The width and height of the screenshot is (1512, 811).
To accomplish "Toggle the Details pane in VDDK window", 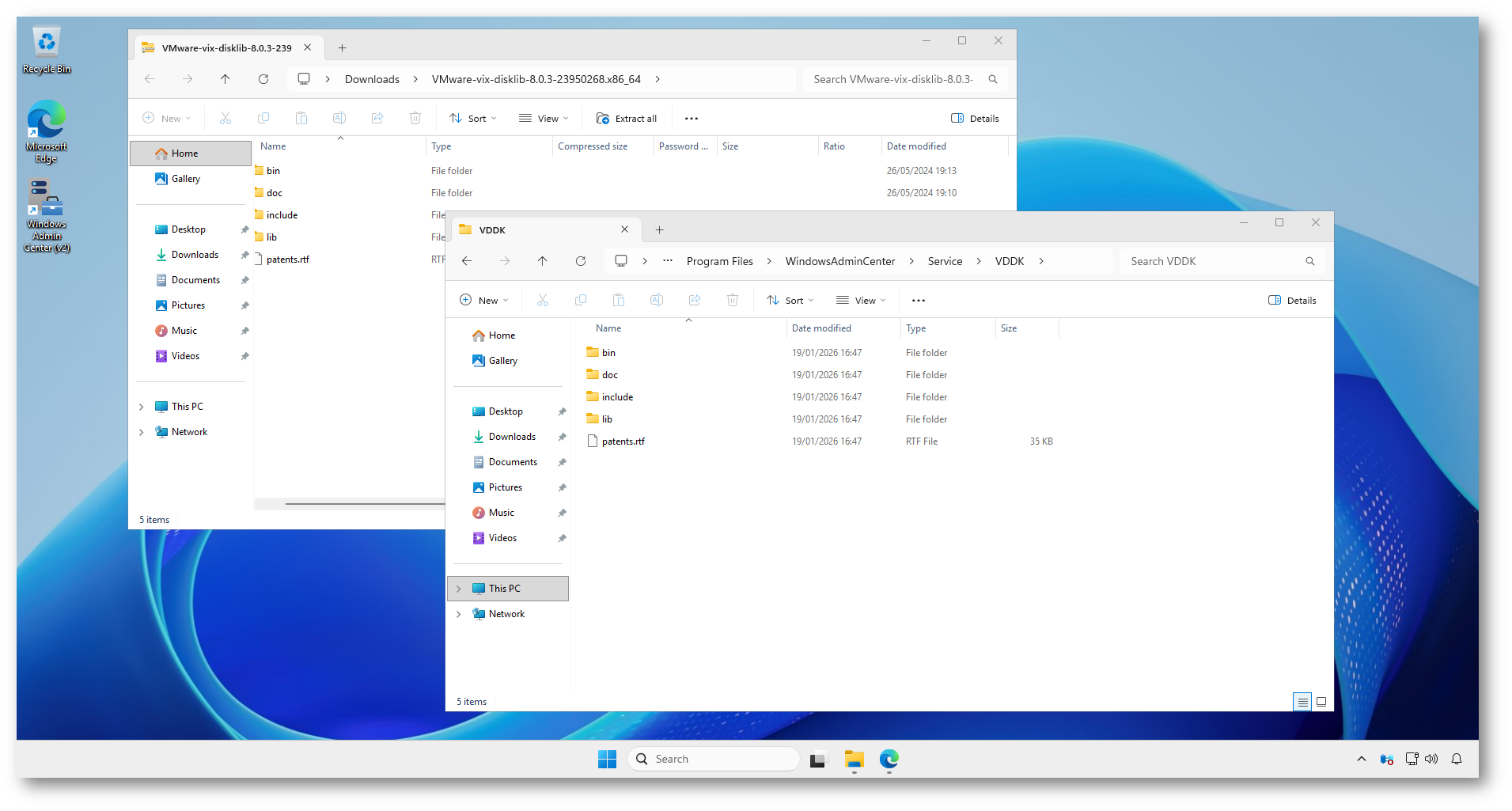I will pyautogui.click(x=1292, y=301).
